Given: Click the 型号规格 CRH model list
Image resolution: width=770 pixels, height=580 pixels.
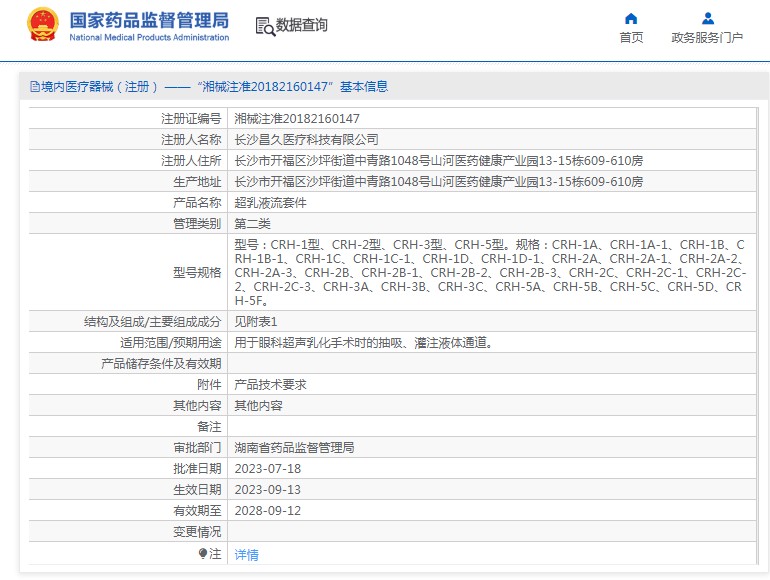Looking at the screenshot, I should click(490, 273).
